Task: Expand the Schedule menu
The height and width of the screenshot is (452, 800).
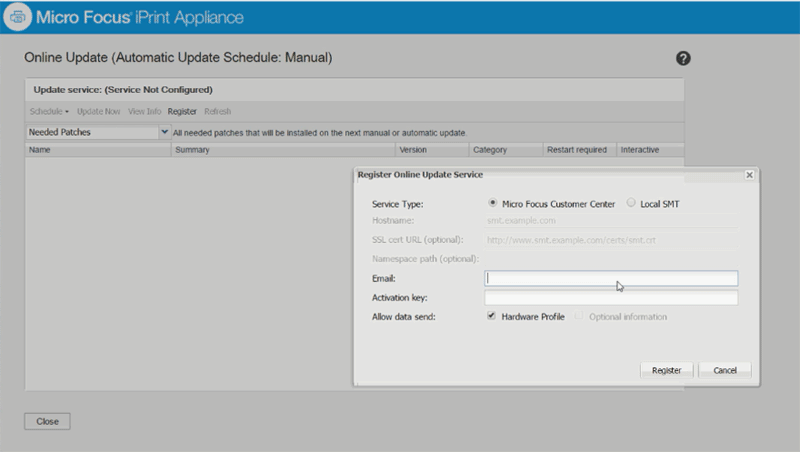Action: pyautogui.click(x=49, y=111)
